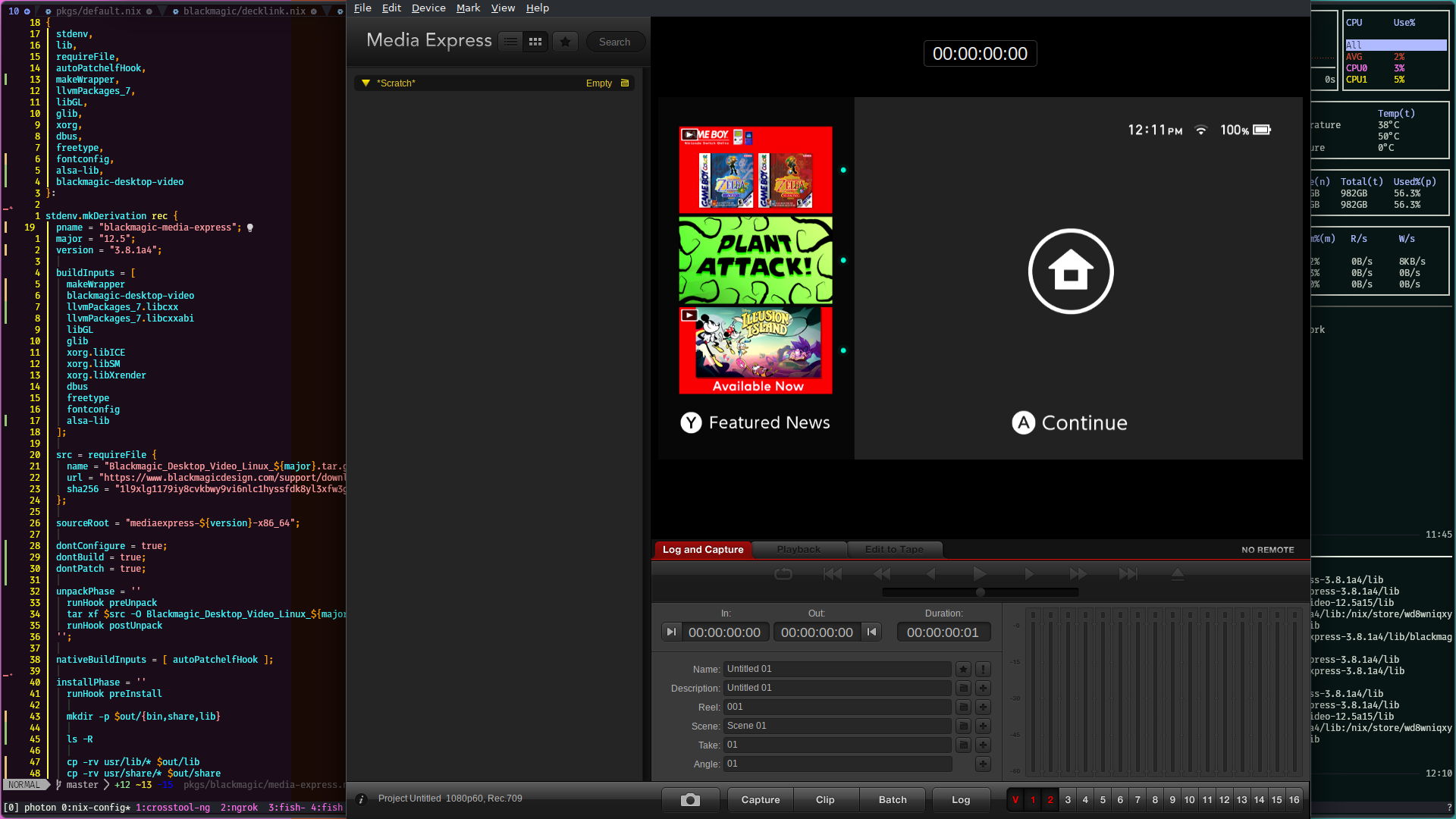This screenshot has height=819, width=1456.
Task: Click the Take field
Action: 837,745
